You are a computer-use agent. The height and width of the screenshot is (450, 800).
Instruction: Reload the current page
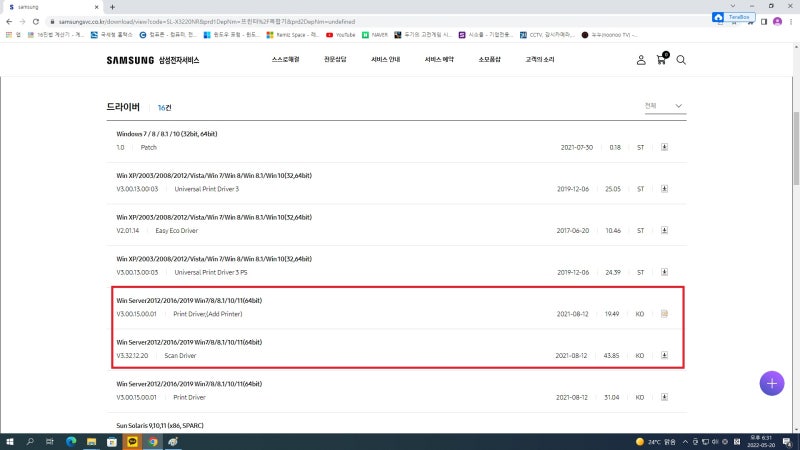[36, 22]
